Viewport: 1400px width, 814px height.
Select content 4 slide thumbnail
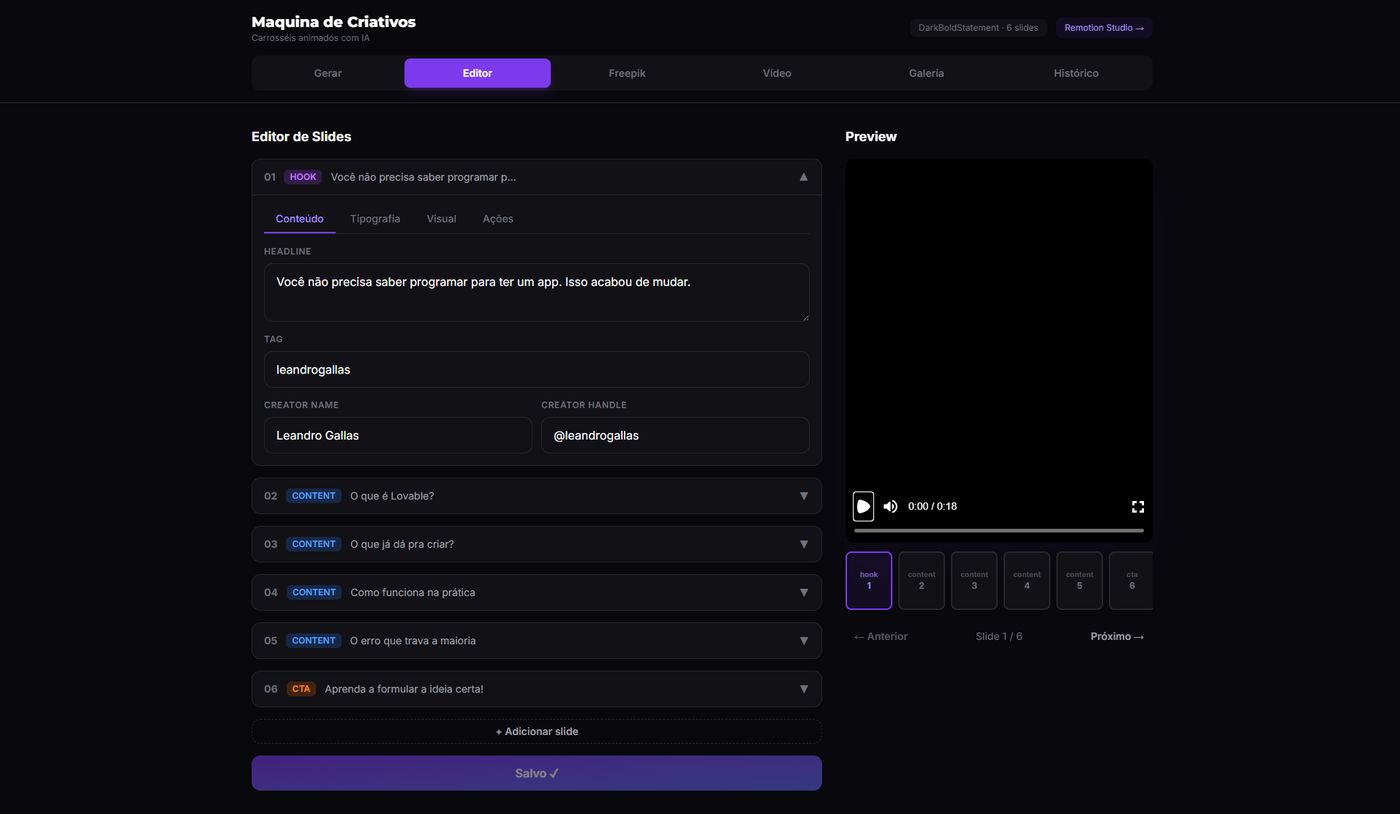pos(1027,581)
